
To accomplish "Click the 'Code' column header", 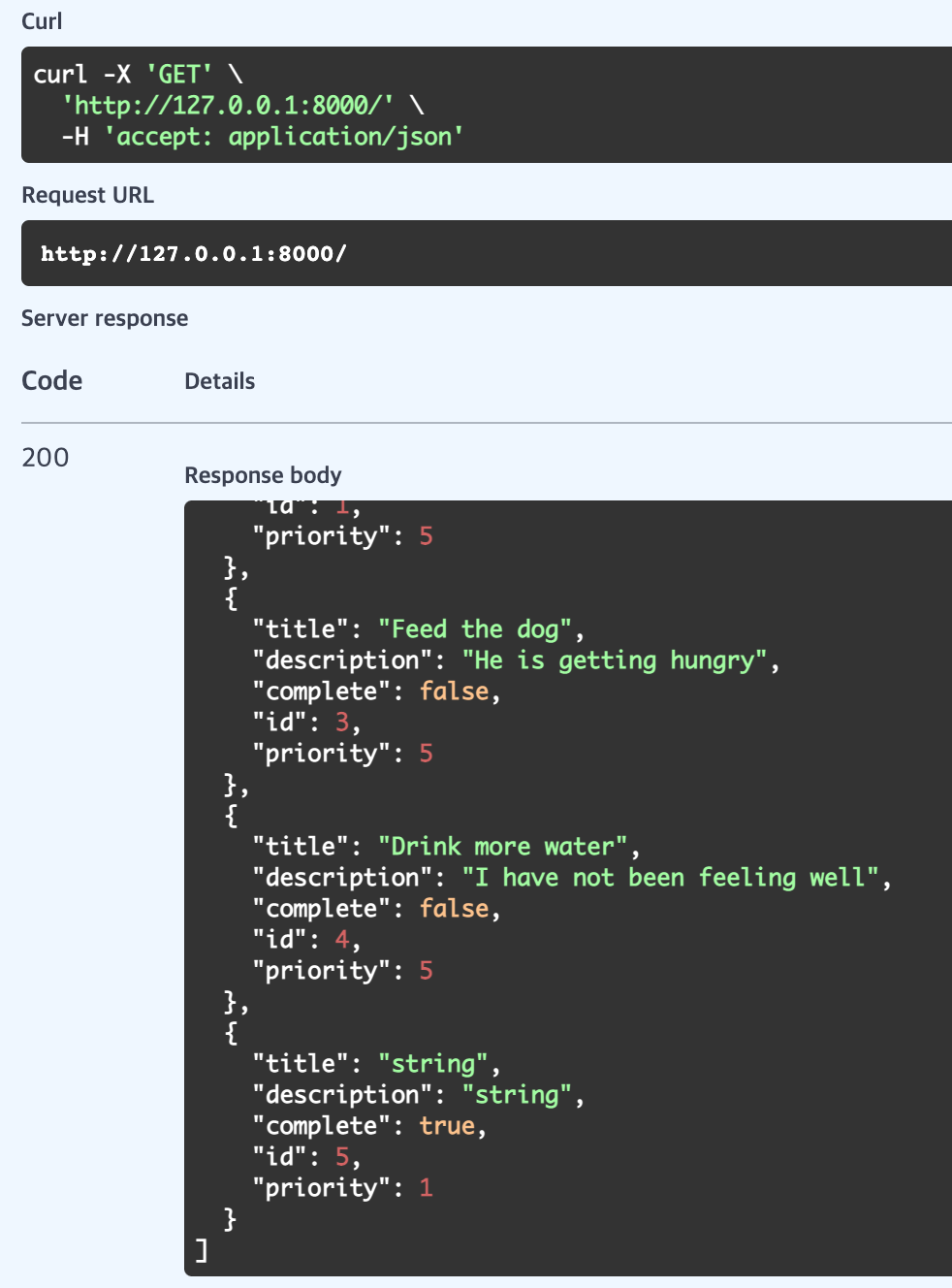I will pos(52,381).
